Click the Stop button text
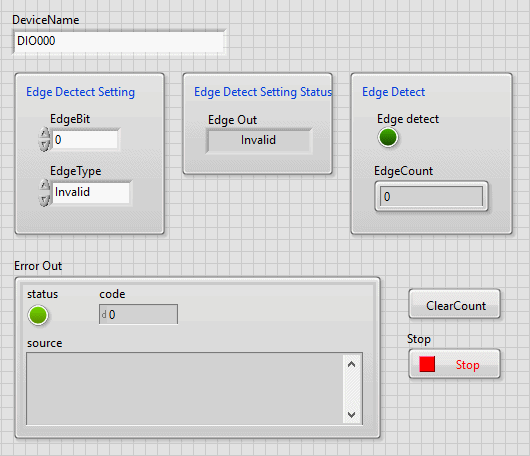 pyautogui.click(x=467, y=365)
